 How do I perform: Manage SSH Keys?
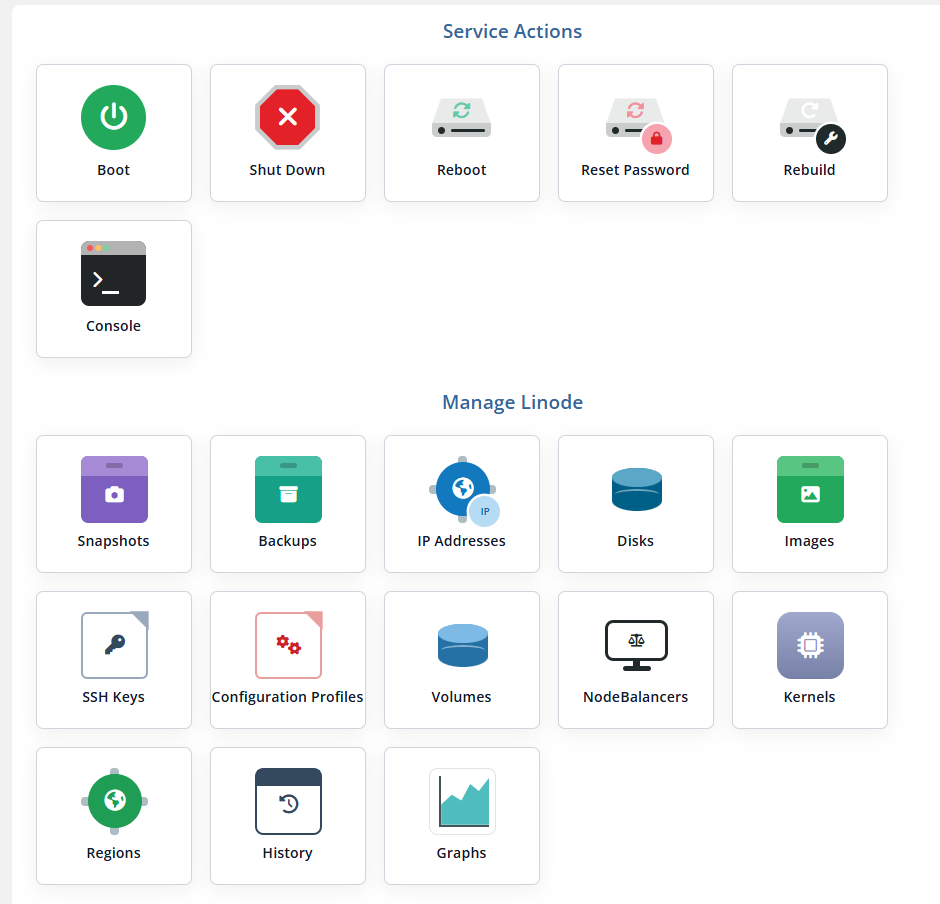tap(114, 660)
